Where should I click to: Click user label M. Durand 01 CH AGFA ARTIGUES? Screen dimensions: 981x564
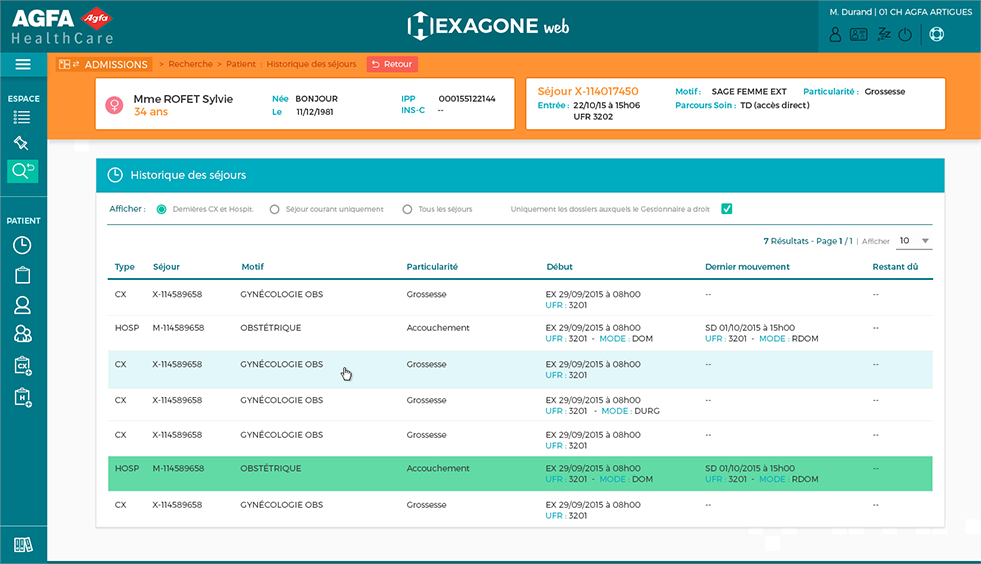click(900, 12)
